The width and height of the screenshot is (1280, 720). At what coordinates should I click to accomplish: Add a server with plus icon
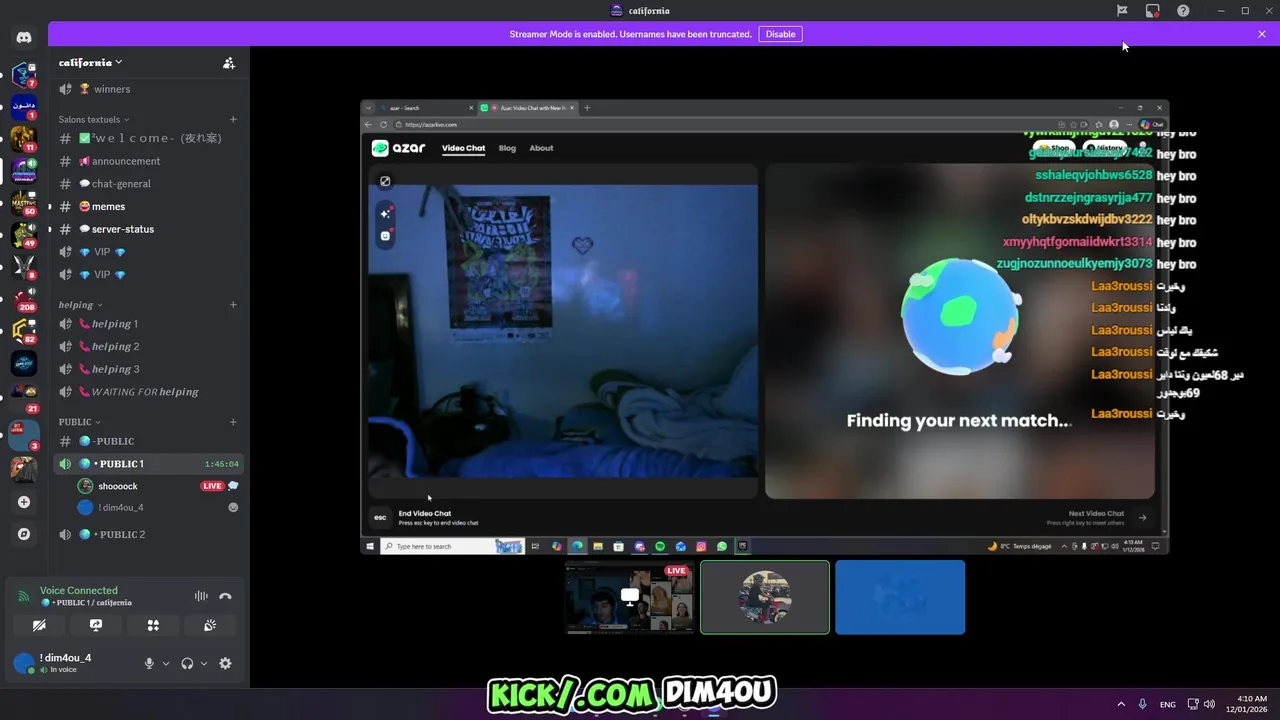pyautogui.click(x=24, y=502)
